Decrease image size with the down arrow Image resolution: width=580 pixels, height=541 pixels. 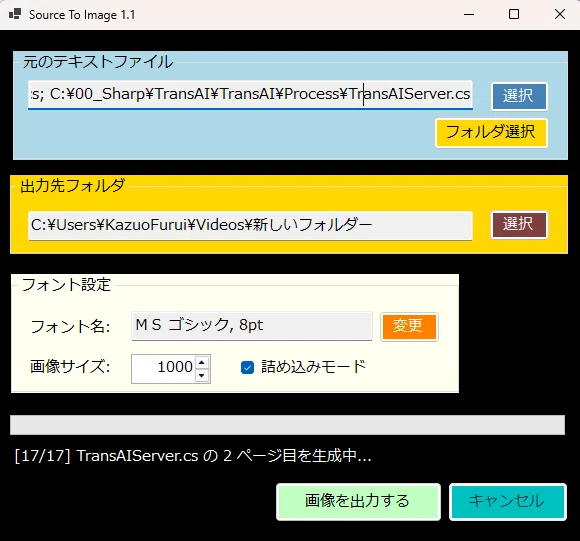pos(202,375)
